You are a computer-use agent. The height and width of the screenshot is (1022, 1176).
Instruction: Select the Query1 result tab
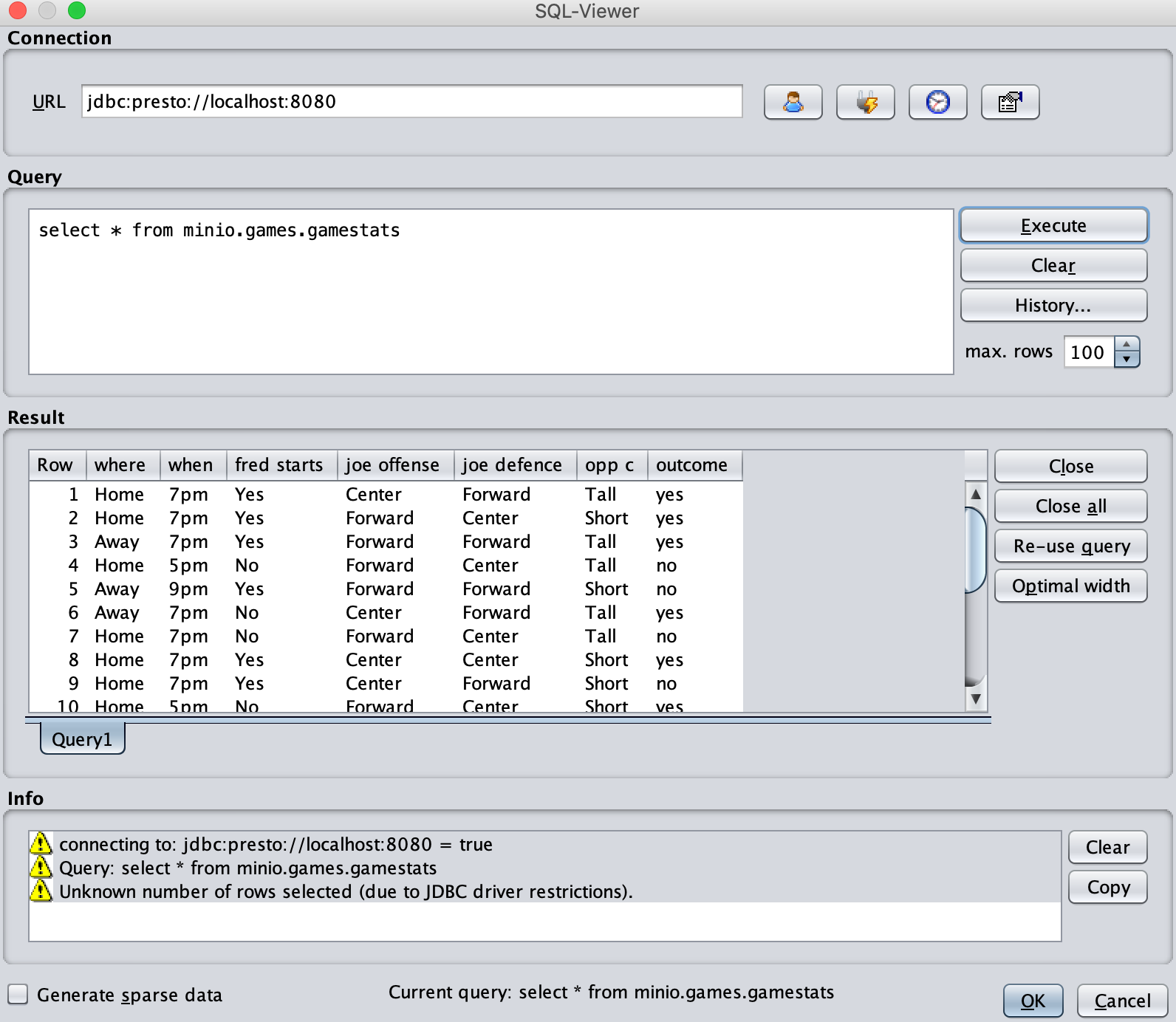coord(82,739)
